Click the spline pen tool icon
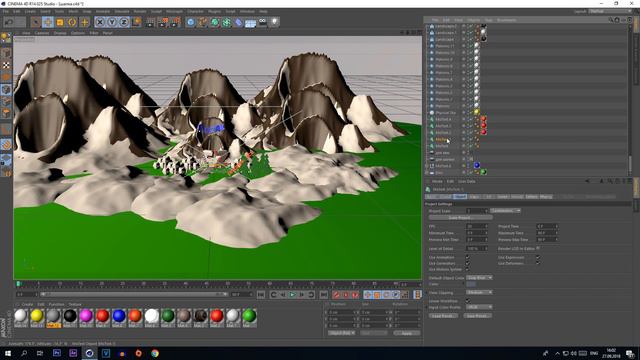The width and height of the screenshot is (640, 360). pyautogui.click(x=203, y=22)
